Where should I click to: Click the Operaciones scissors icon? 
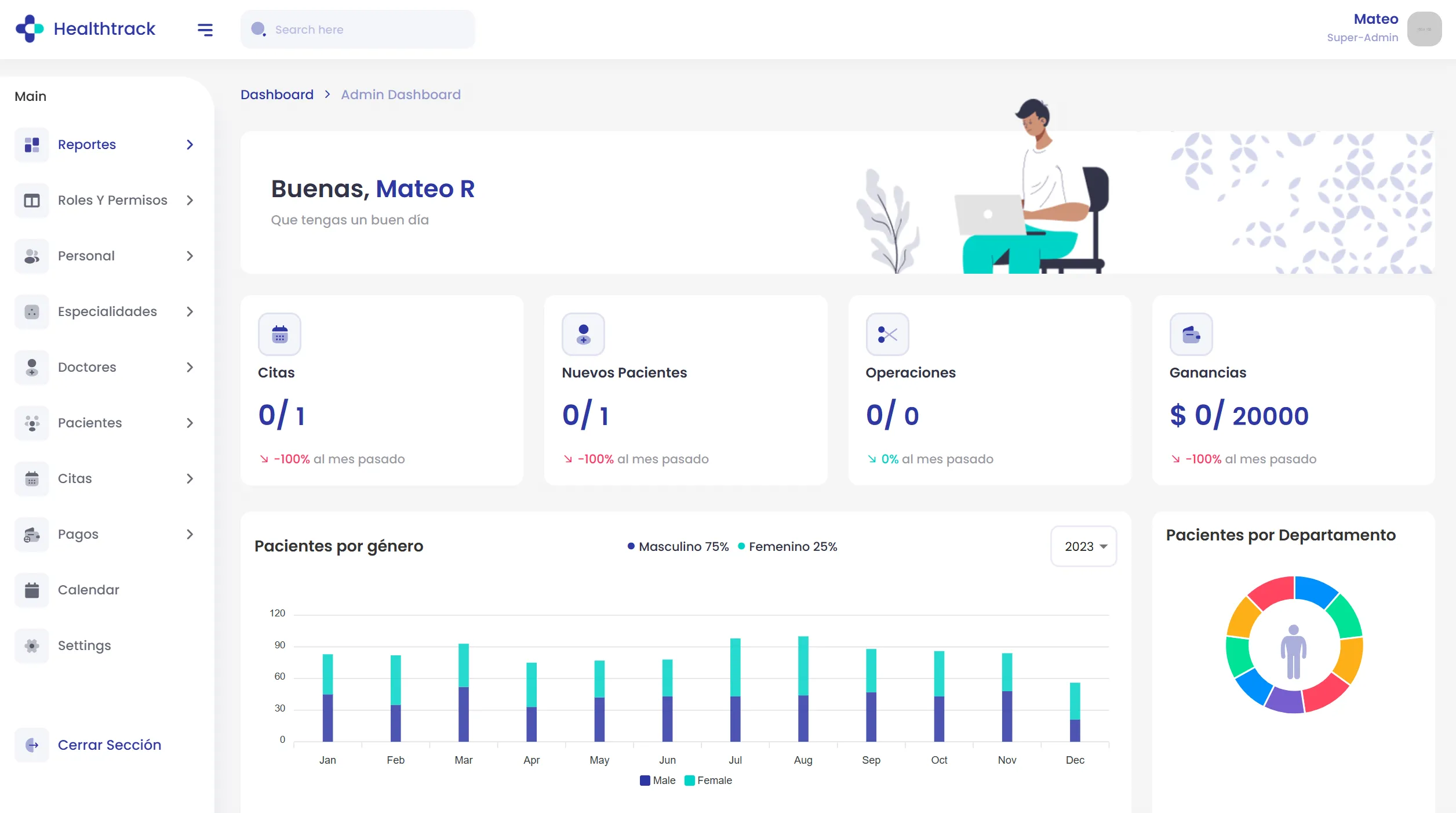[x=887, y=334]
